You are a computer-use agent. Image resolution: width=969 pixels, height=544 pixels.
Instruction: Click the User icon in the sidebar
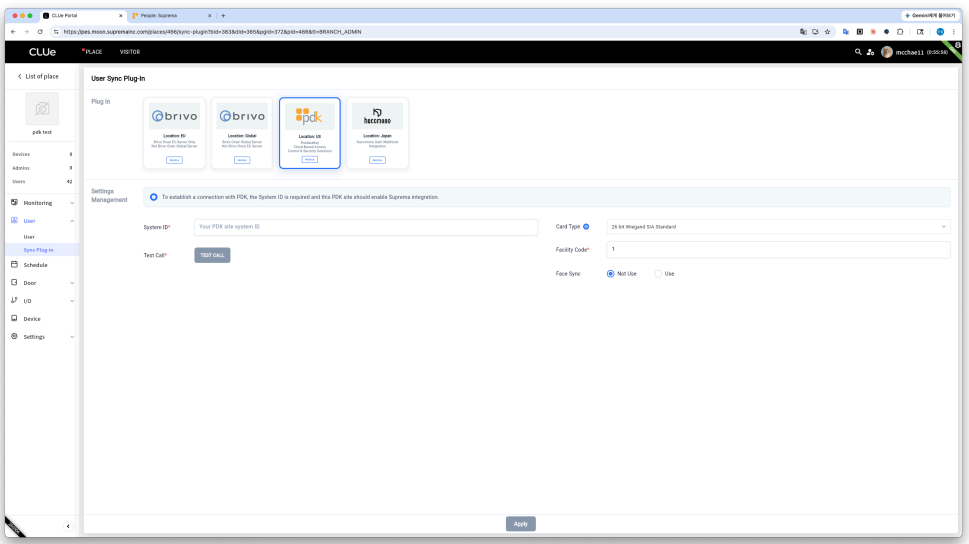(x=14, y=220)
